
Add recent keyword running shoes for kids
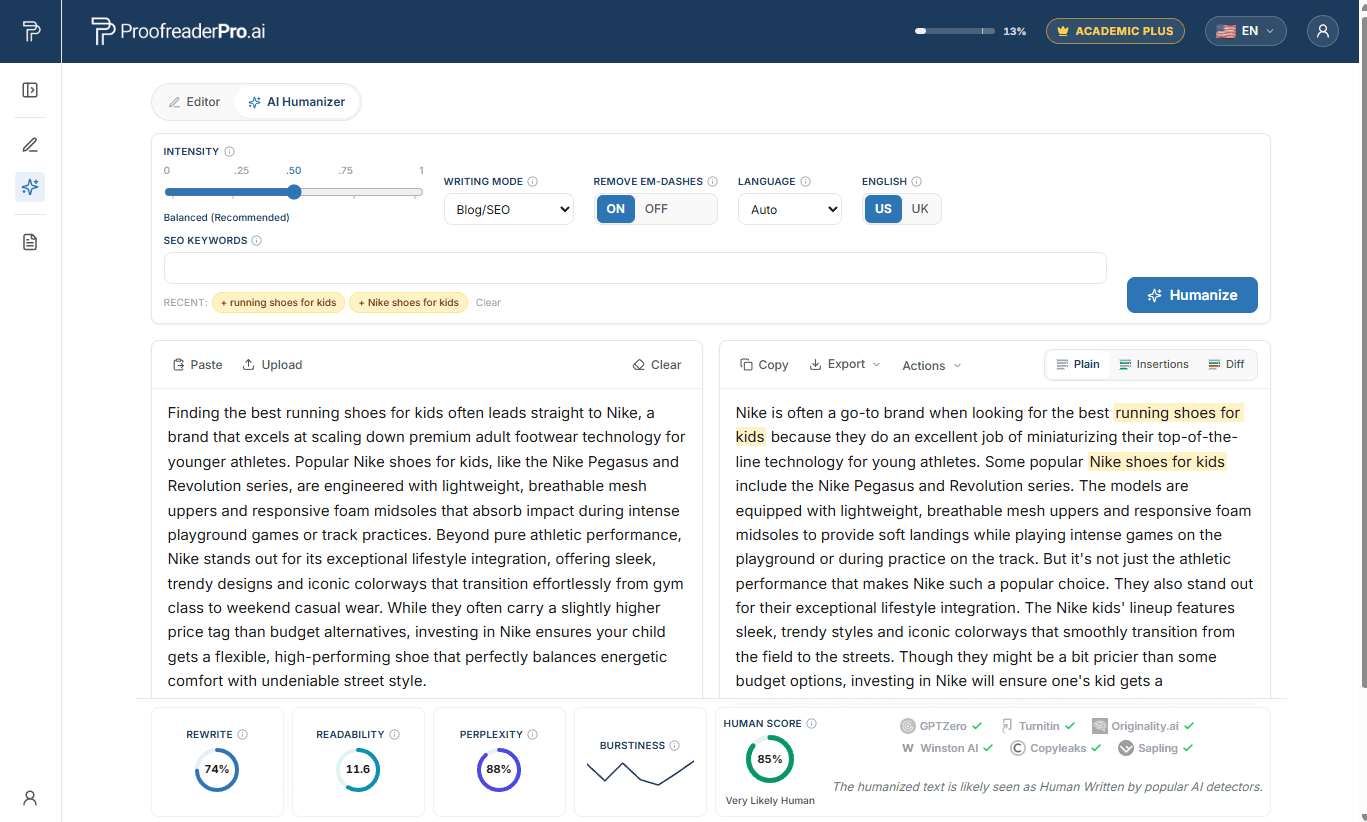pos(278,302)
